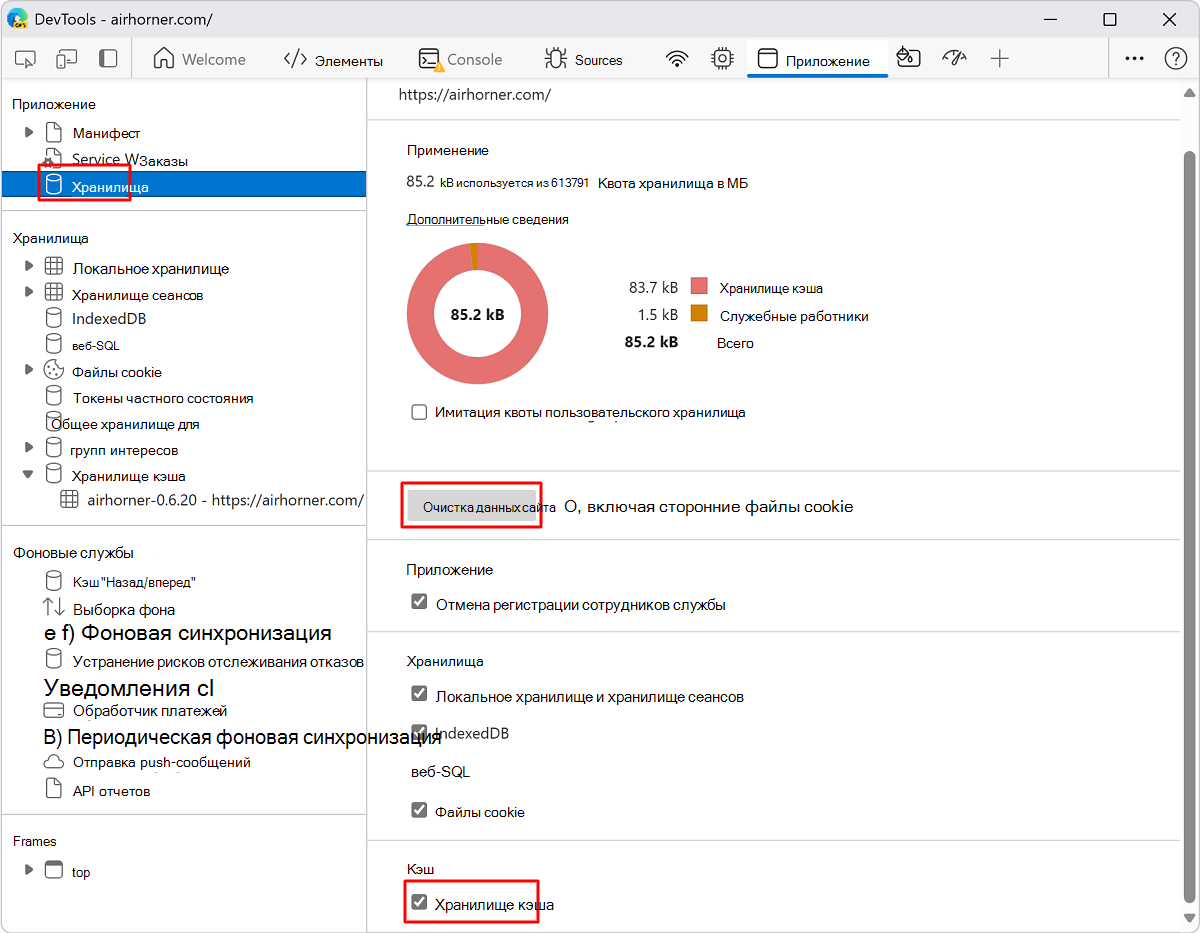Viewport: 1200px width, 933px height.
Task: Open the Performance chip icon tab
Action: pyautogui.click(x=722, y=59)
